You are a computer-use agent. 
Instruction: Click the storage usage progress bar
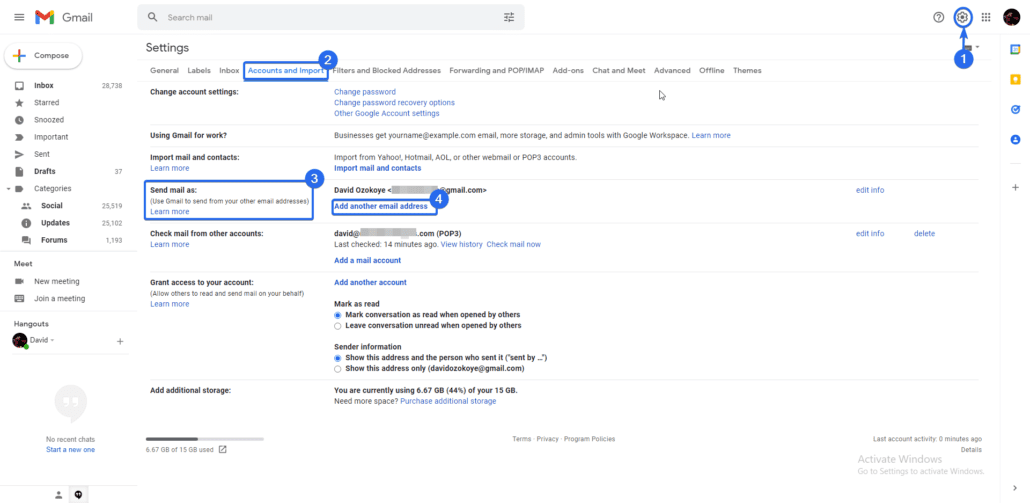coord(205,439)
